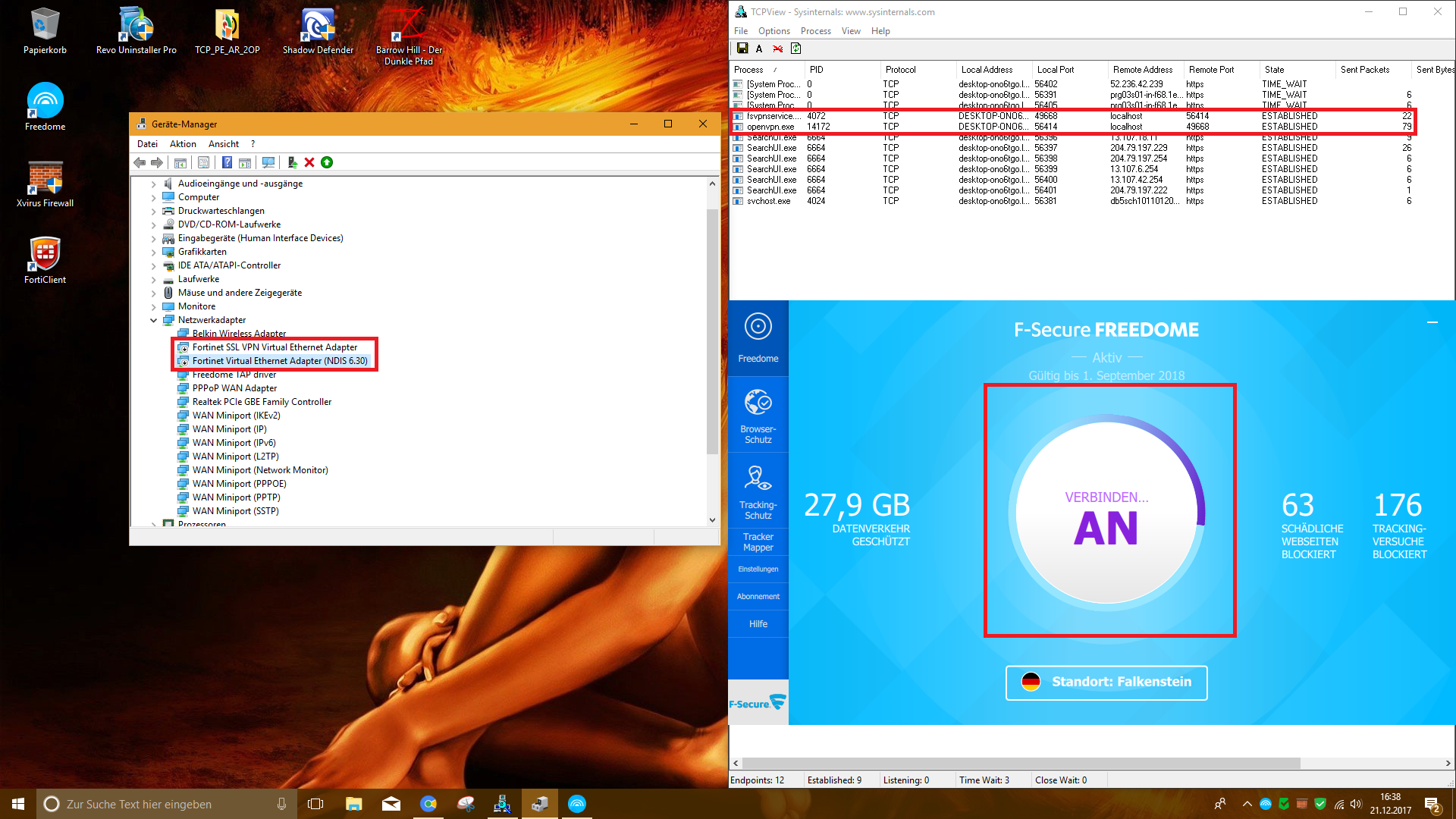Open Tracking-Schutz in Freedome sidebar

coord(758,491)
